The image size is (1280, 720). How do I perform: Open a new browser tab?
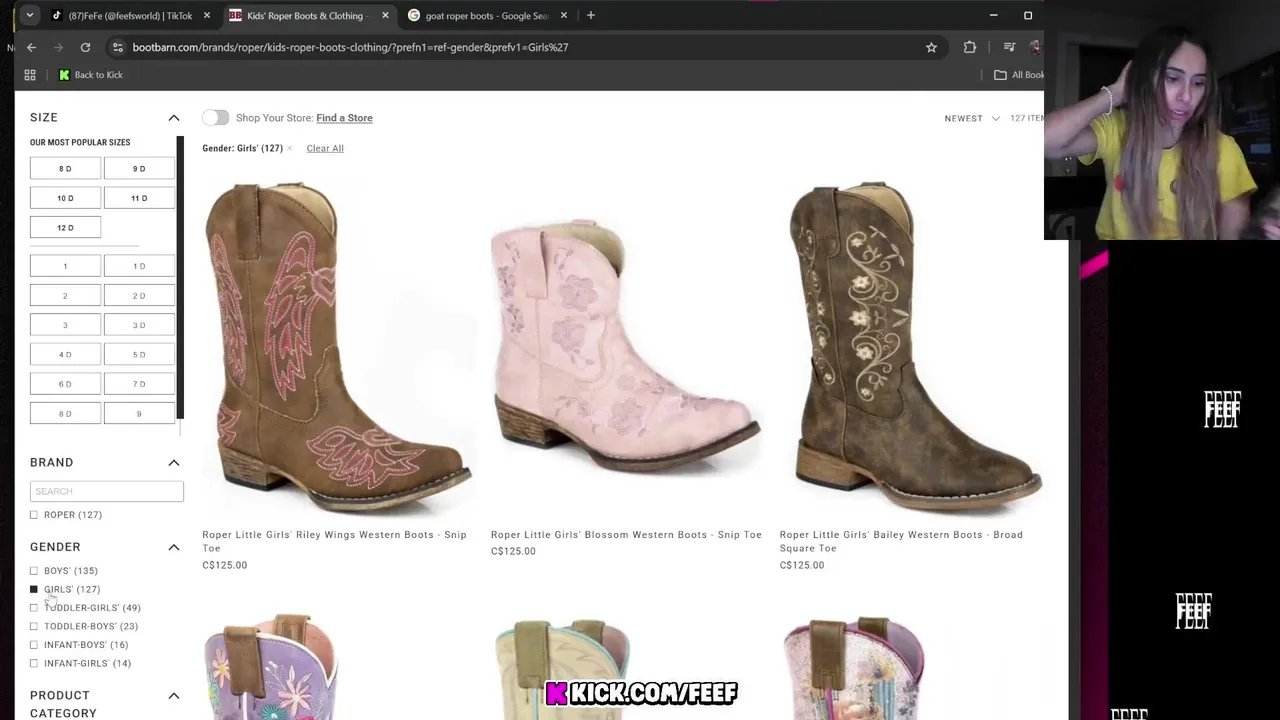(x=591, y=15)
